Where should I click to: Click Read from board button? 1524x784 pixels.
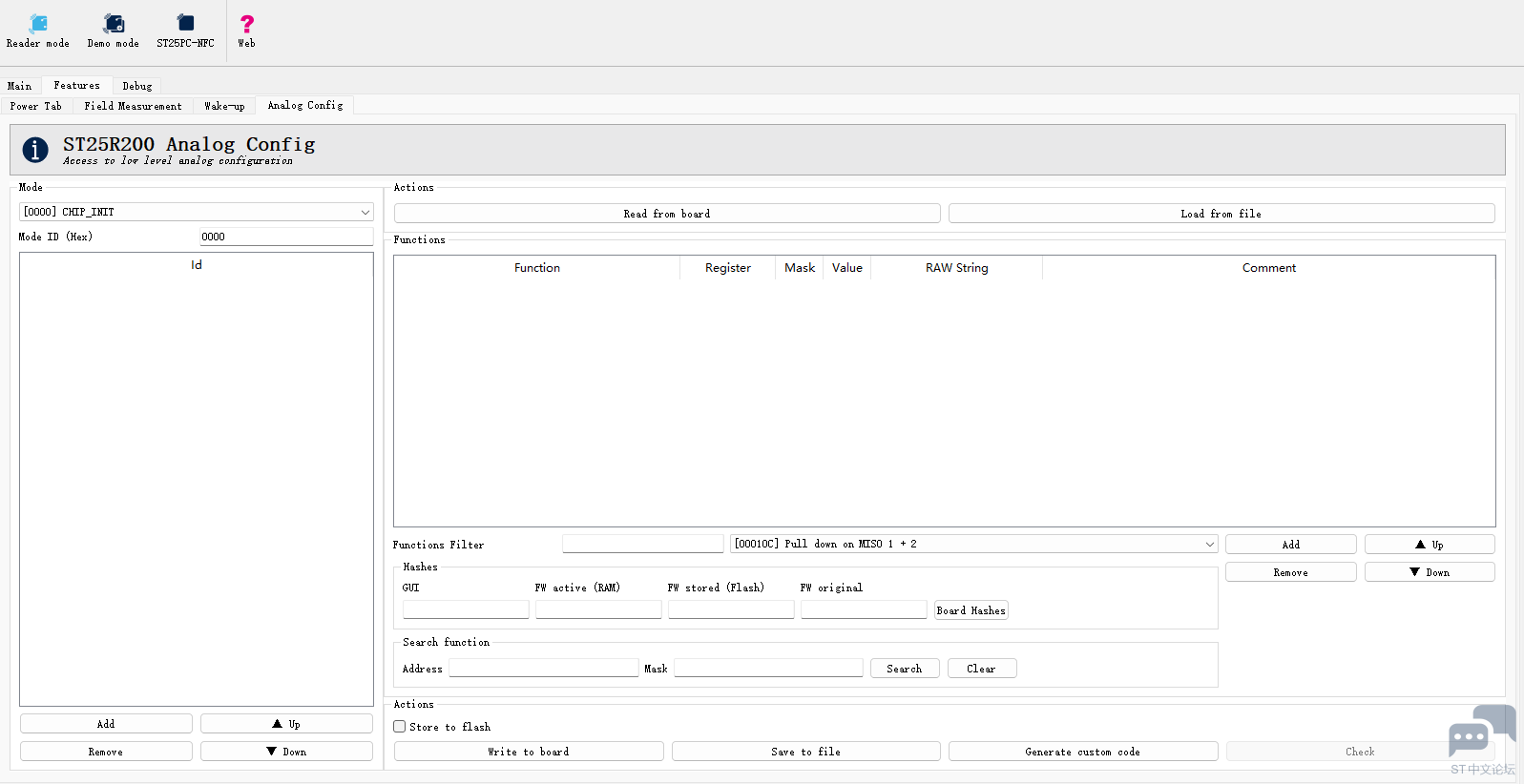(667, 214)
